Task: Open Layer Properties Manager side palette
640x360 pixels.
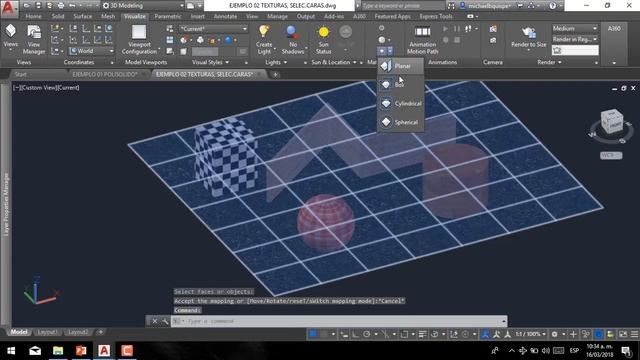Action: click(x=6, y=204)
